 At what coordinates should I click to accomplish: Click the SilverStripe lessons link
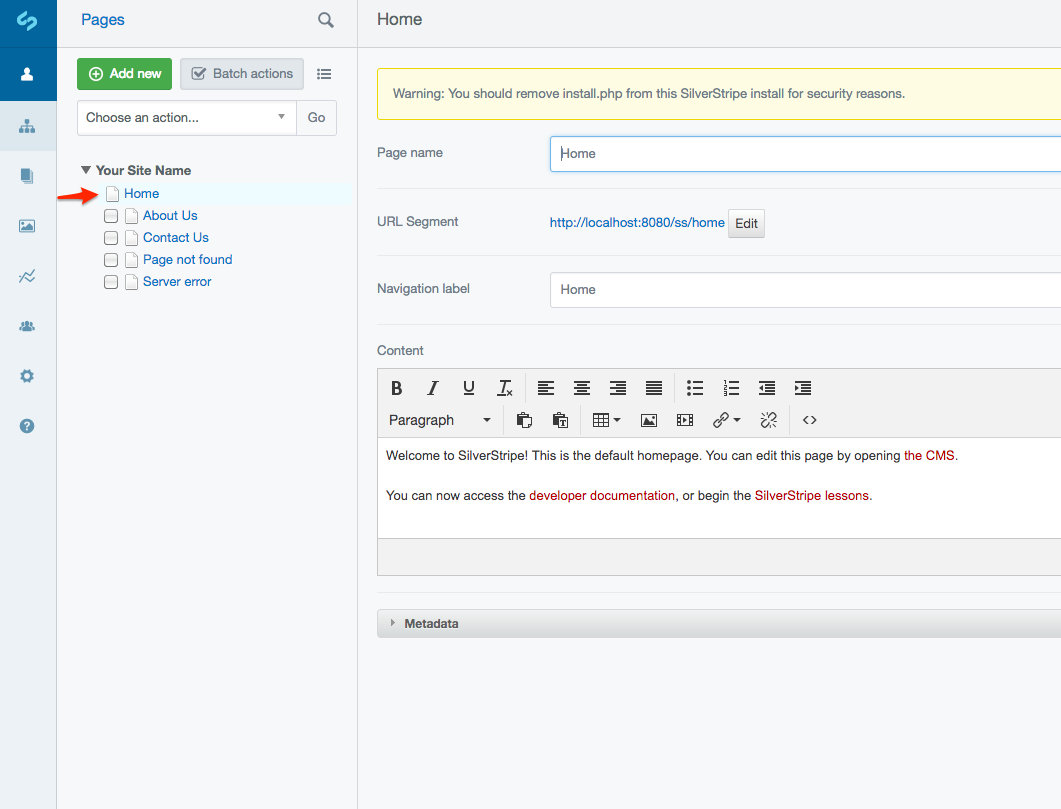point(811,496)
